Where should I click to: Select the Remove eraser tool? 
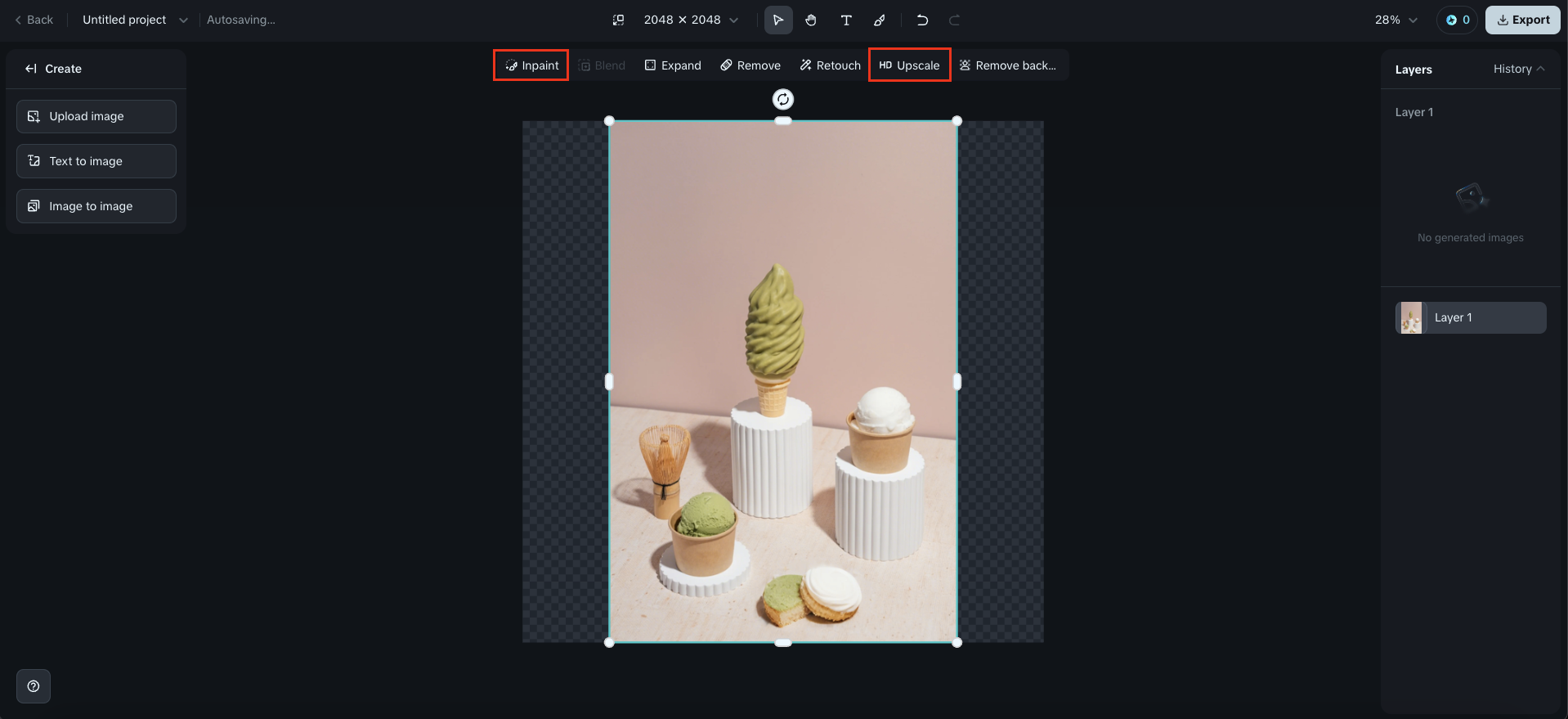[750, 65]
